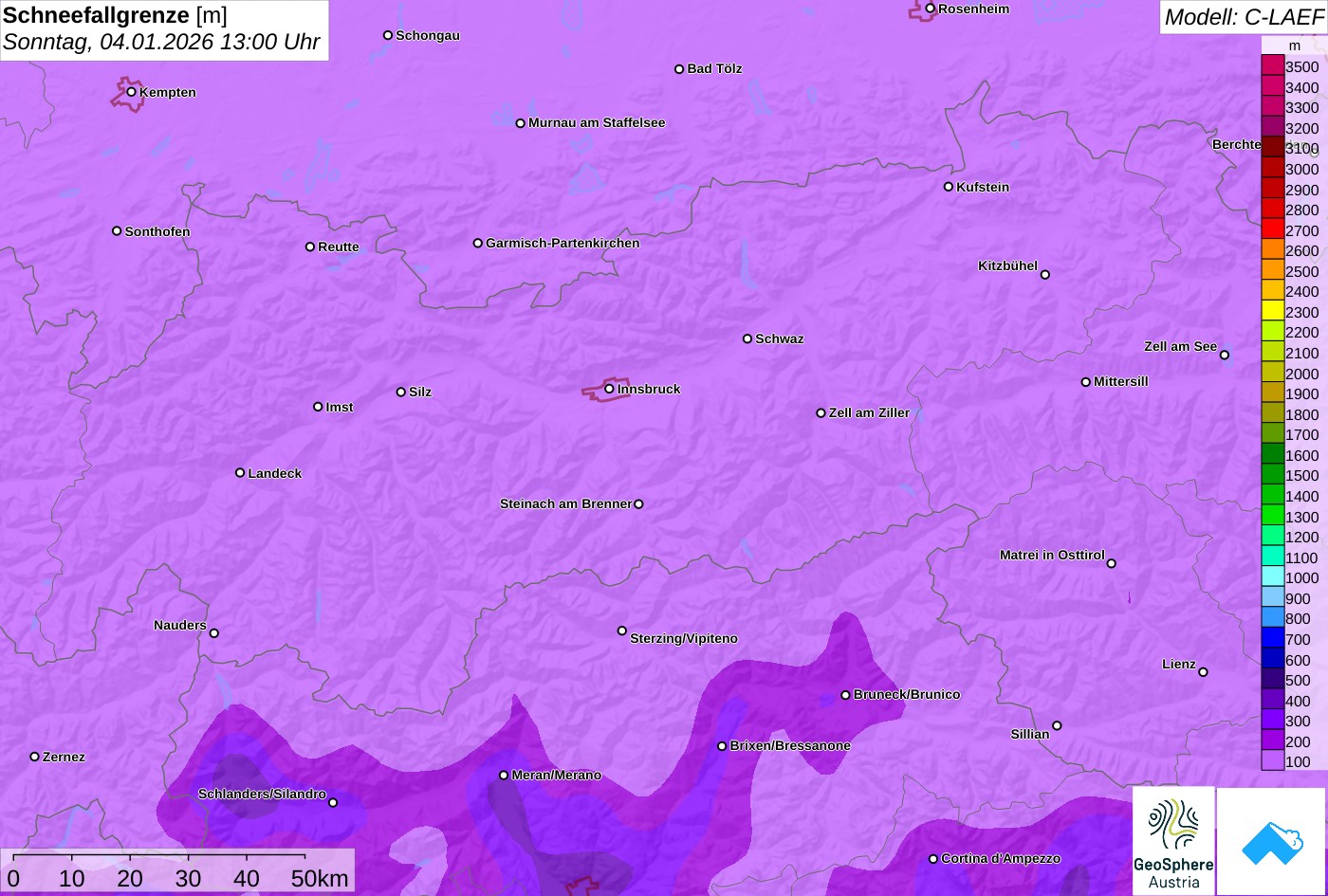Click the Nauders marker dot
1328x896 pixels.
(214, 633)
